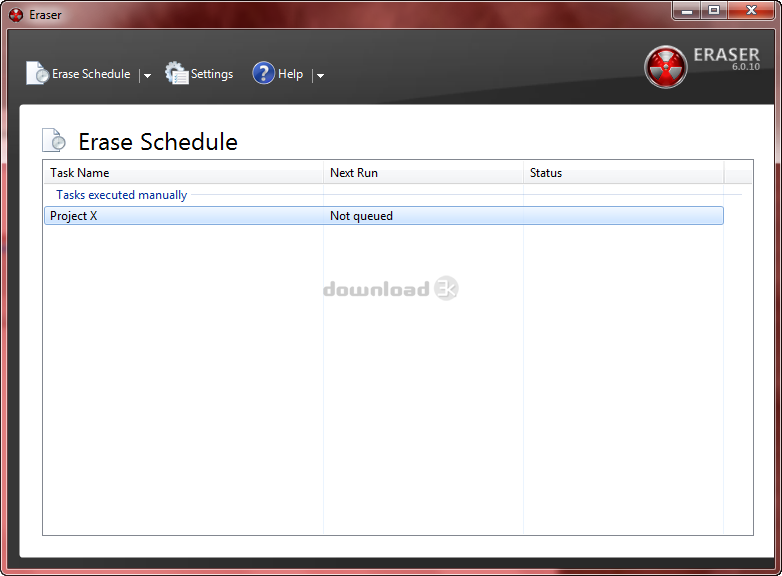Maximize the Eraser window
The width and height of the screenshot is (782, 576).
click(714, 10)
